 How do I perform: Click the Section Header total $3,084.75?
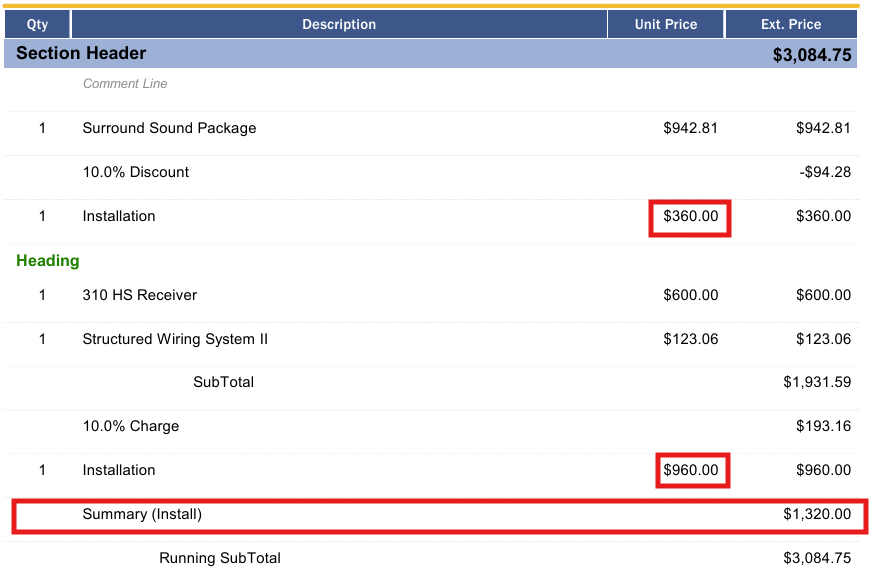[x=812, y=55]
